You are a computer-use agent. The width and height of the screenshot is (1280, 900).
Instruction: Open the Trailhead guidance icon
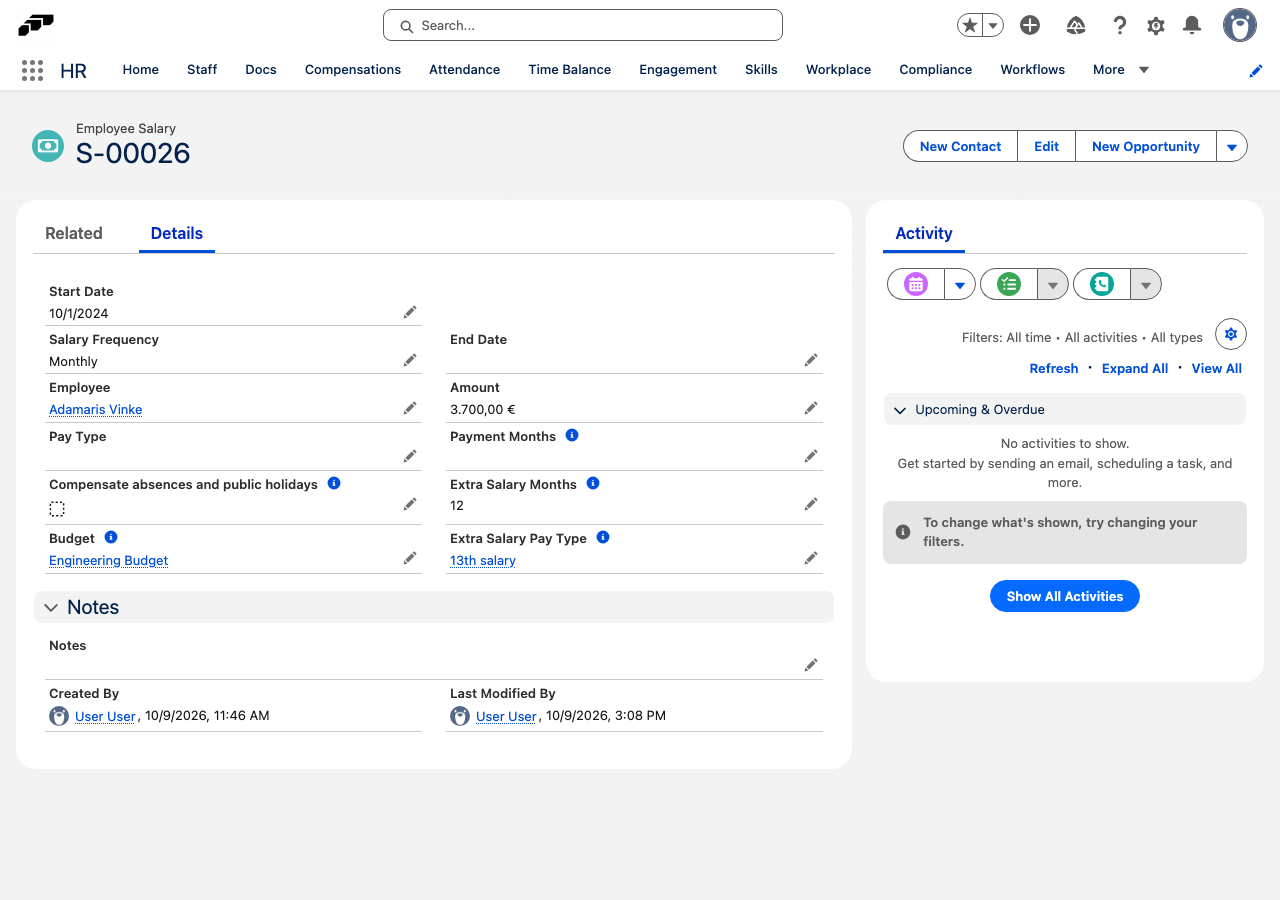click(x=1076, y=26)
